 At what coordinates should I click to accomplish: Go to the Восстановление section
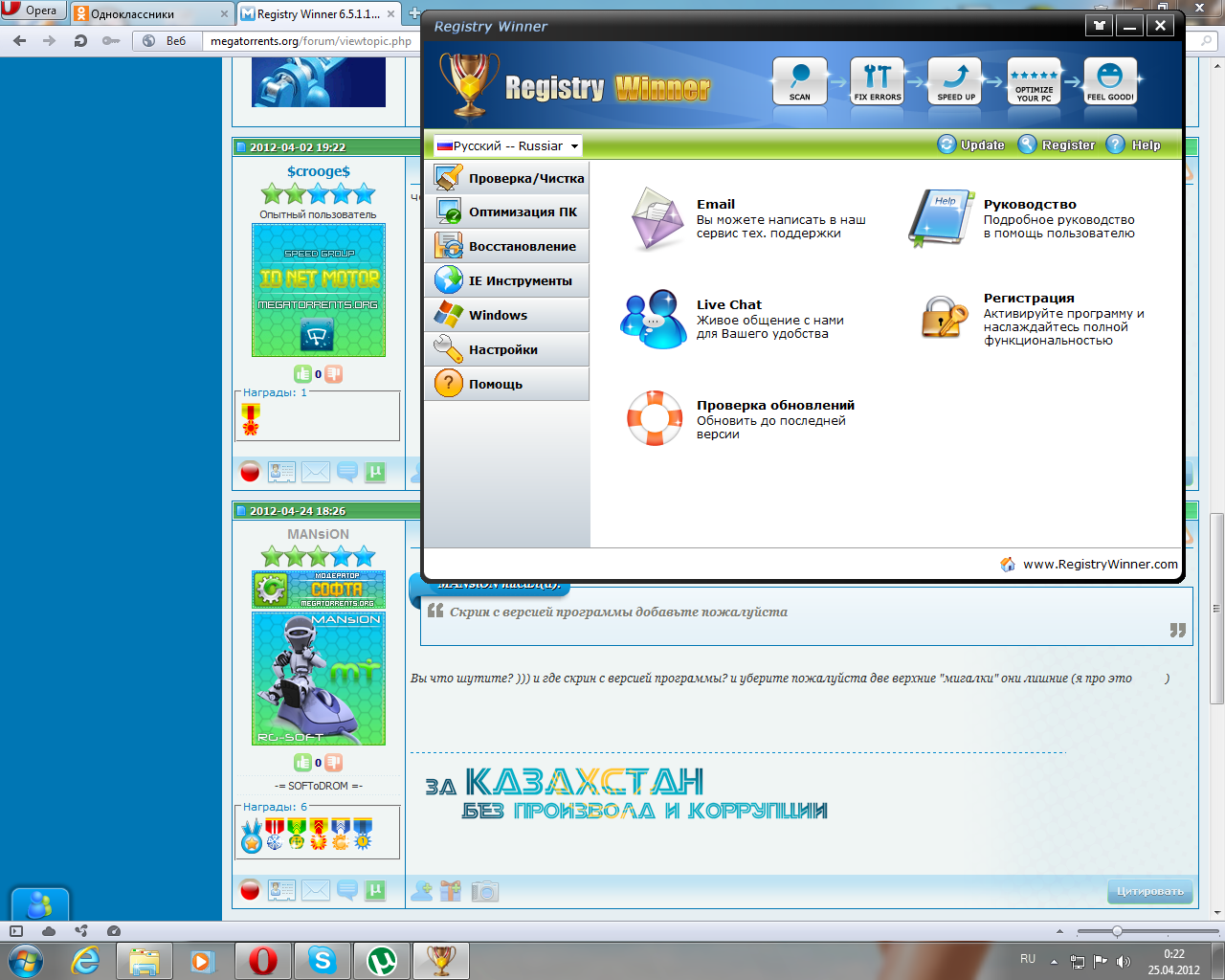point(507,247)
